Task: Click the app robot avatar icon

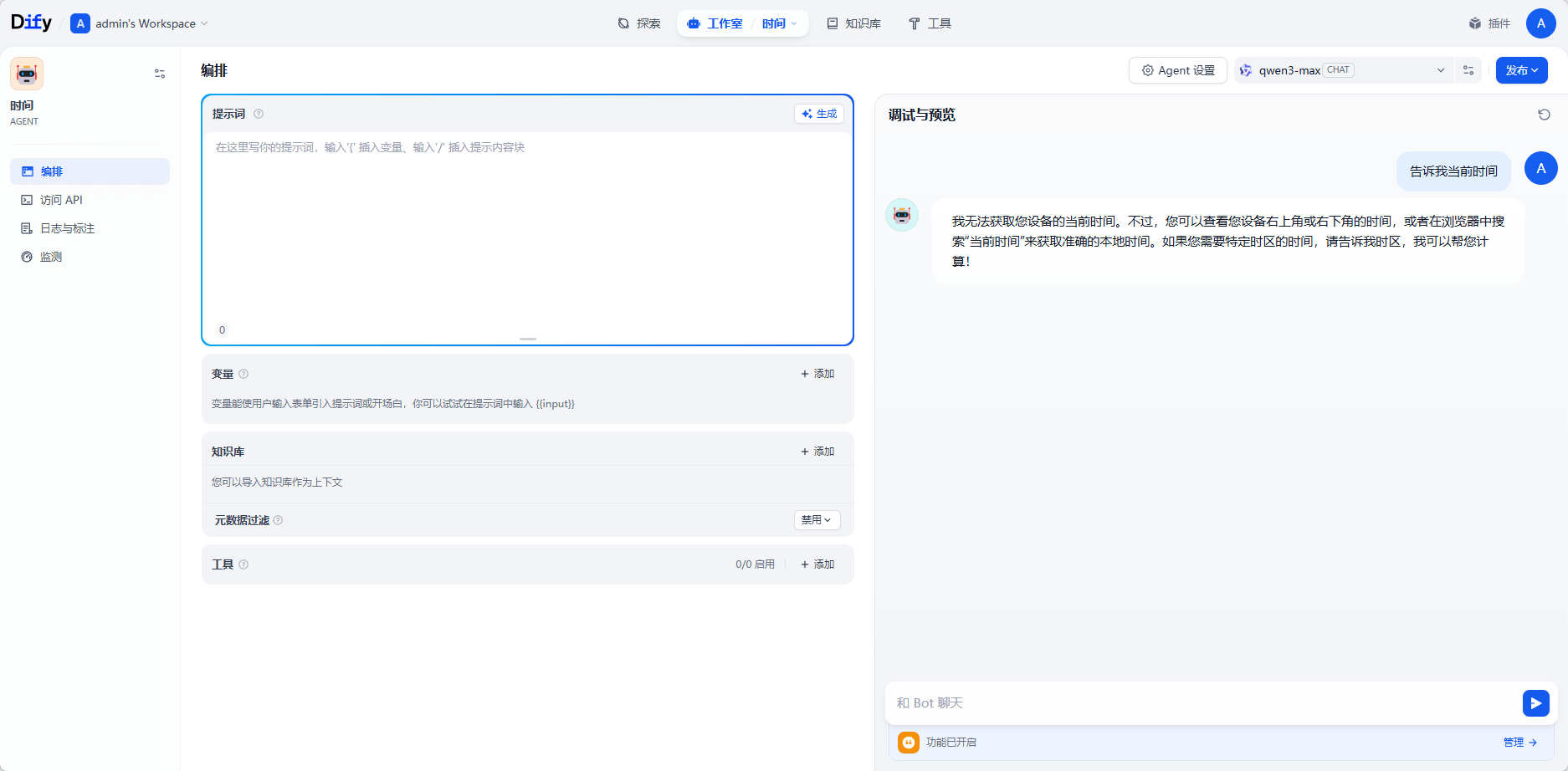Action: click(x=27, y=74)
